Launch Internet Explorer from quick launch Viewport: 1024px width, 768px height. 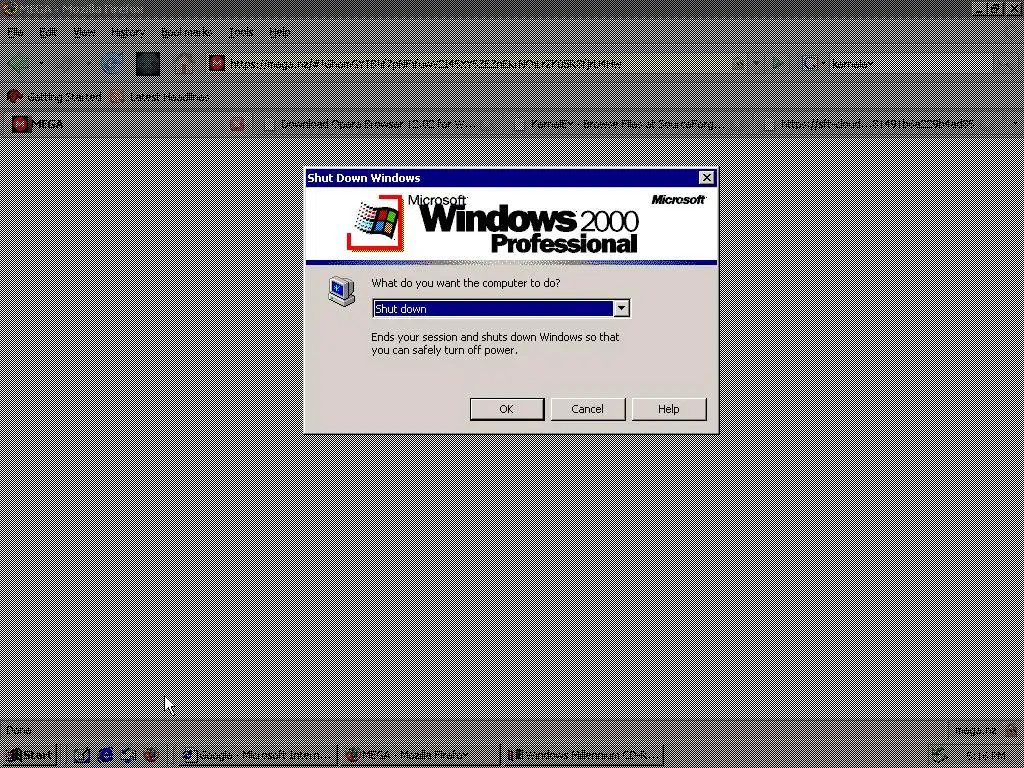(x=105, y=755)
